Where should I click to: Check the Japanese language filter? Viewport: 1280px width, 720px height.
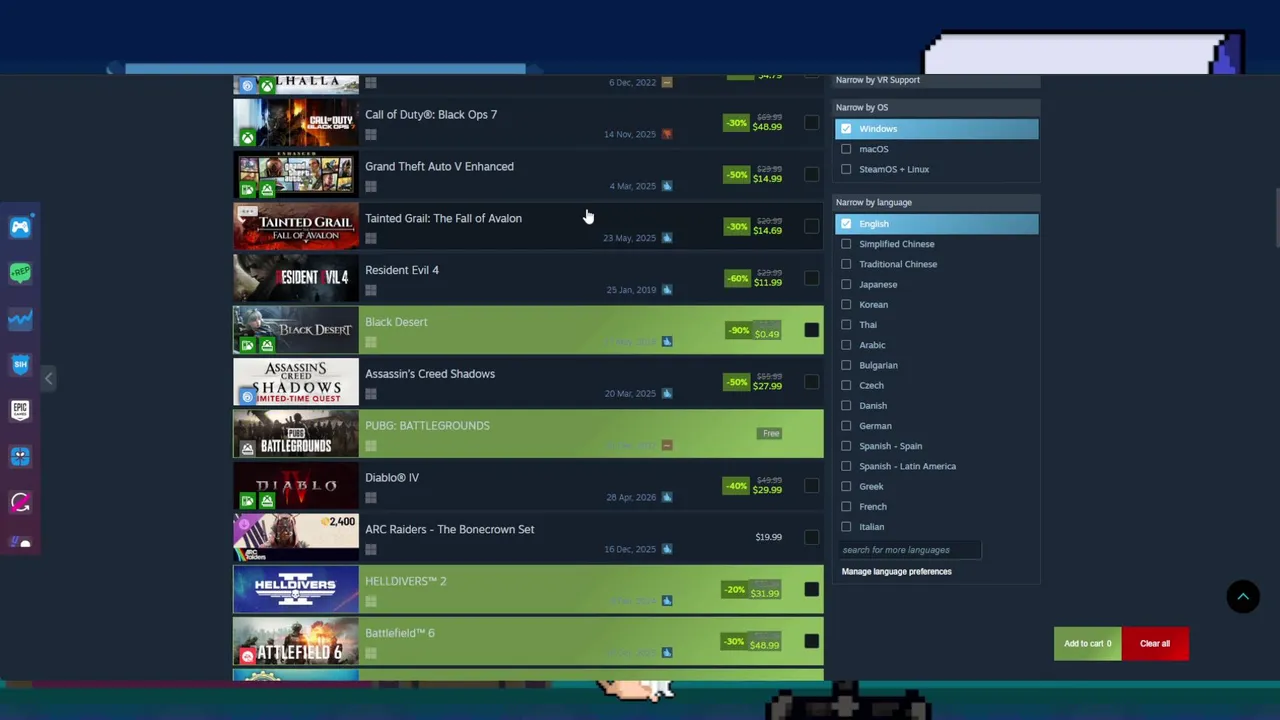point(846,284)
